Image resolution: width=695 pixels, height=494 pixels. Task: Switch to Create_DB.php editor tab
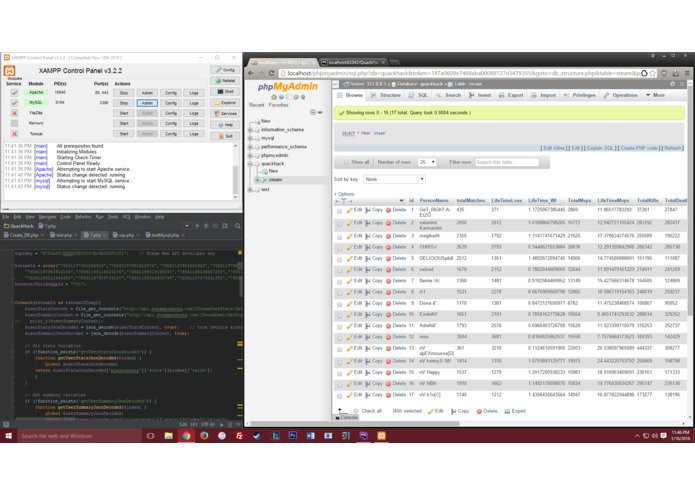click(x=23, y=235)
